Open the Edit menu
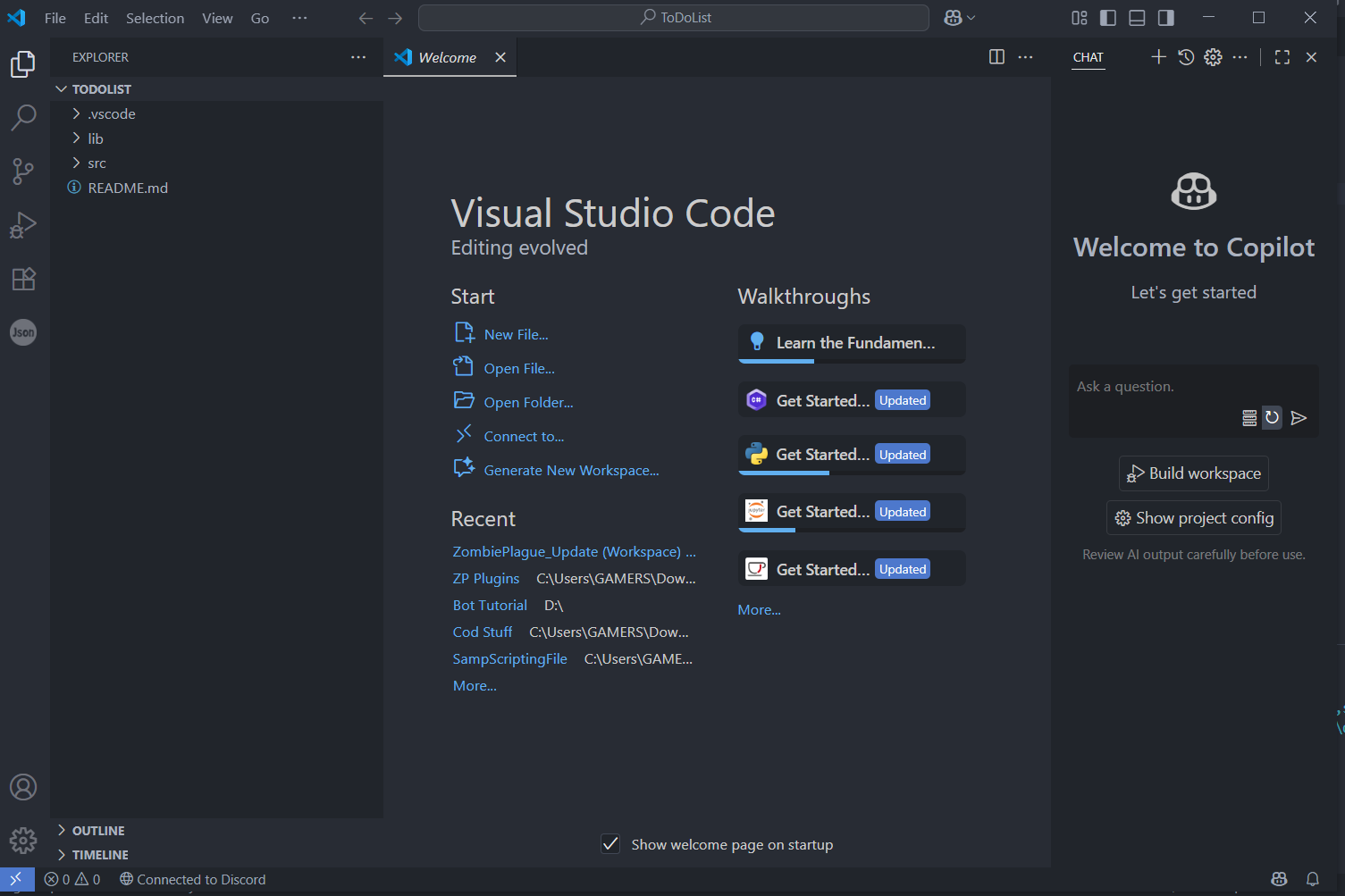 point(96,18)
